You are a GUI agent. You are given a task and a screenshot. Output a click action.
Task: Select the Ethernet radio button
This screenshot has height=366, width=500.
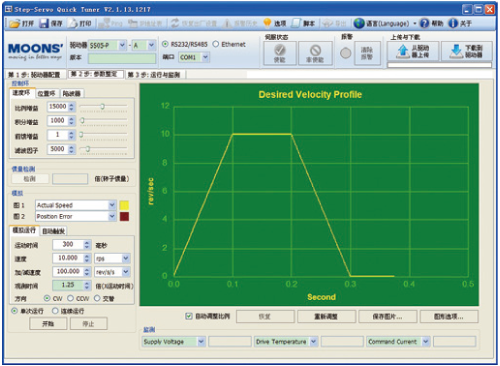coord(216,44)
